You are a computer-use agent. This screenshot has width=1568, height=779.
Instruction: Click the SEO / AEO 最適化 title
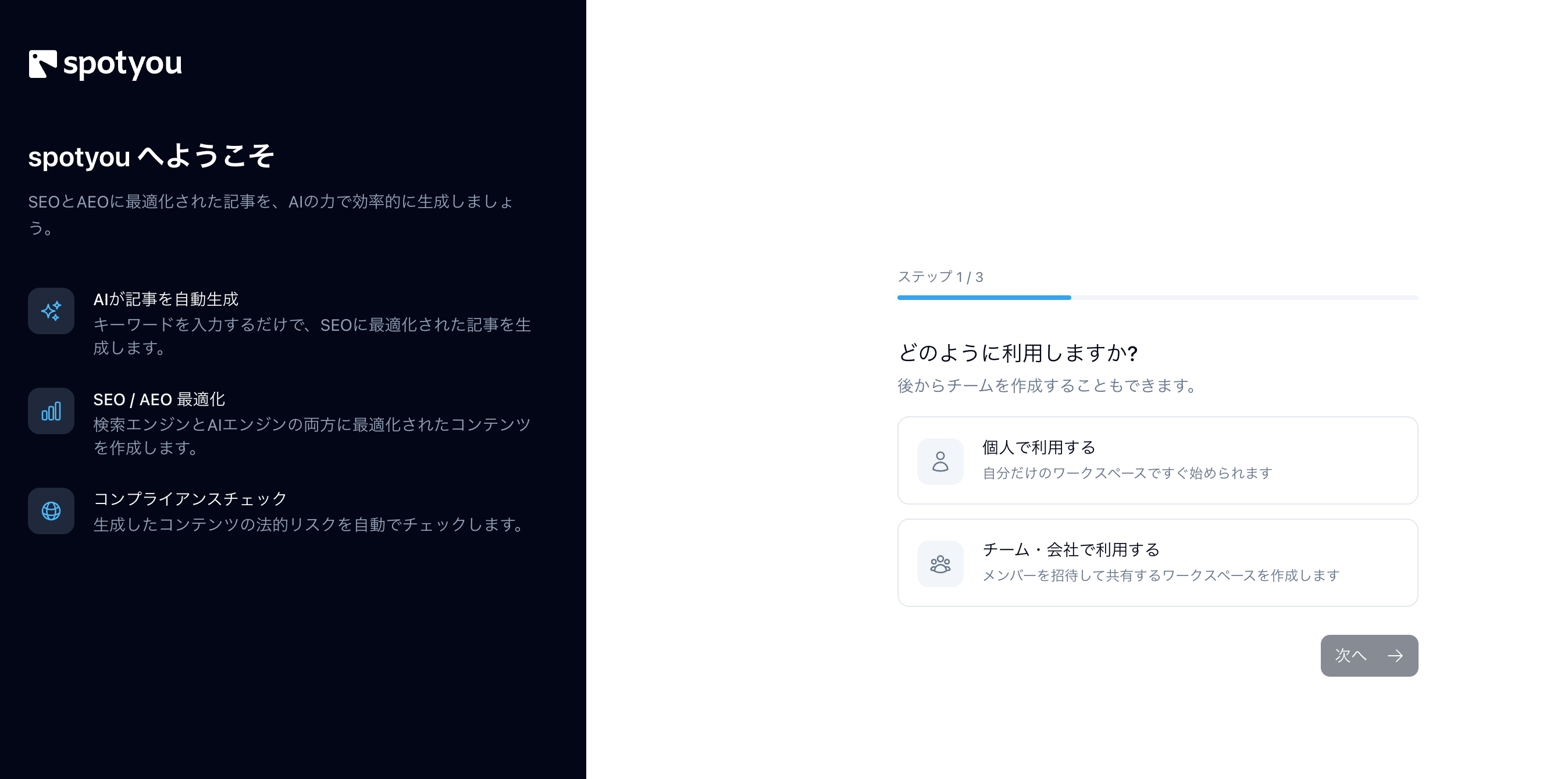pos(159,399)
